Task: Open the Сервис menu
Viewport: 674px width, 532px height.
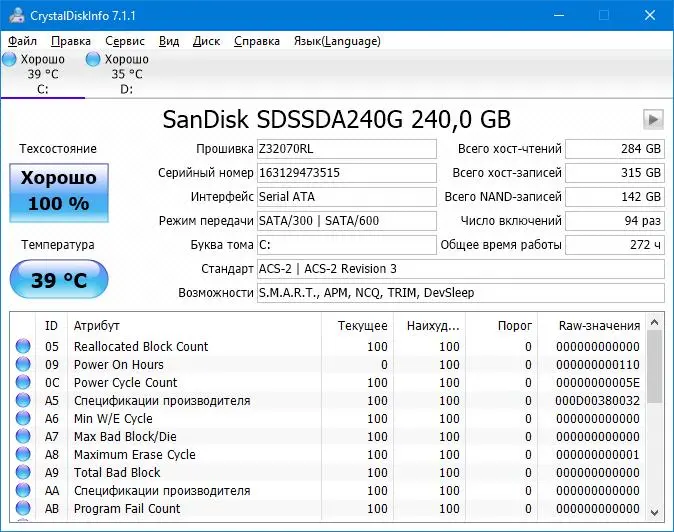Action: click(x=125, y=41)
